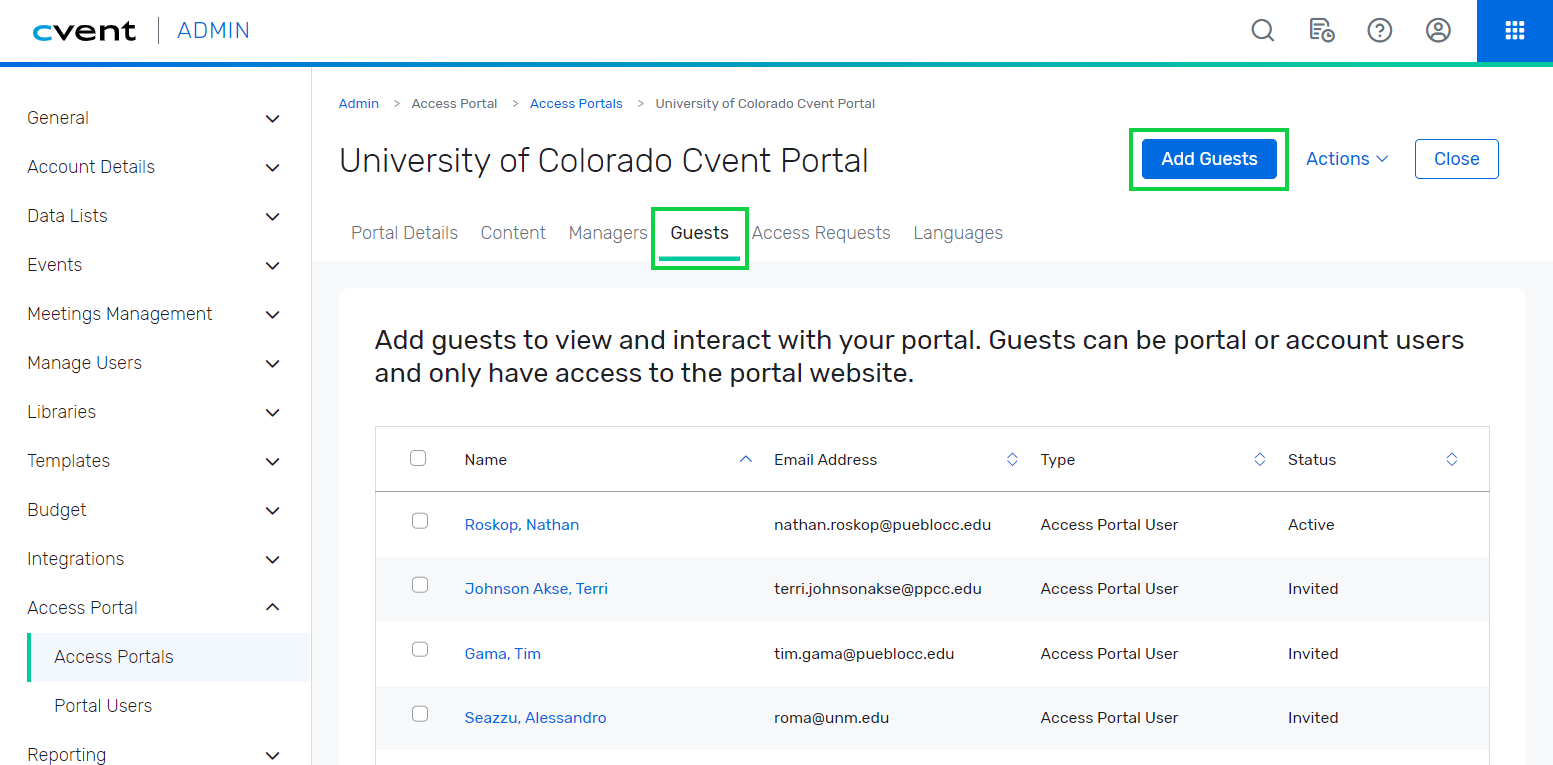Image resolution: width=1553 pixels, height=765 pixels.
Task: Select Access Portals in sidebar
Action: (169, 657)
